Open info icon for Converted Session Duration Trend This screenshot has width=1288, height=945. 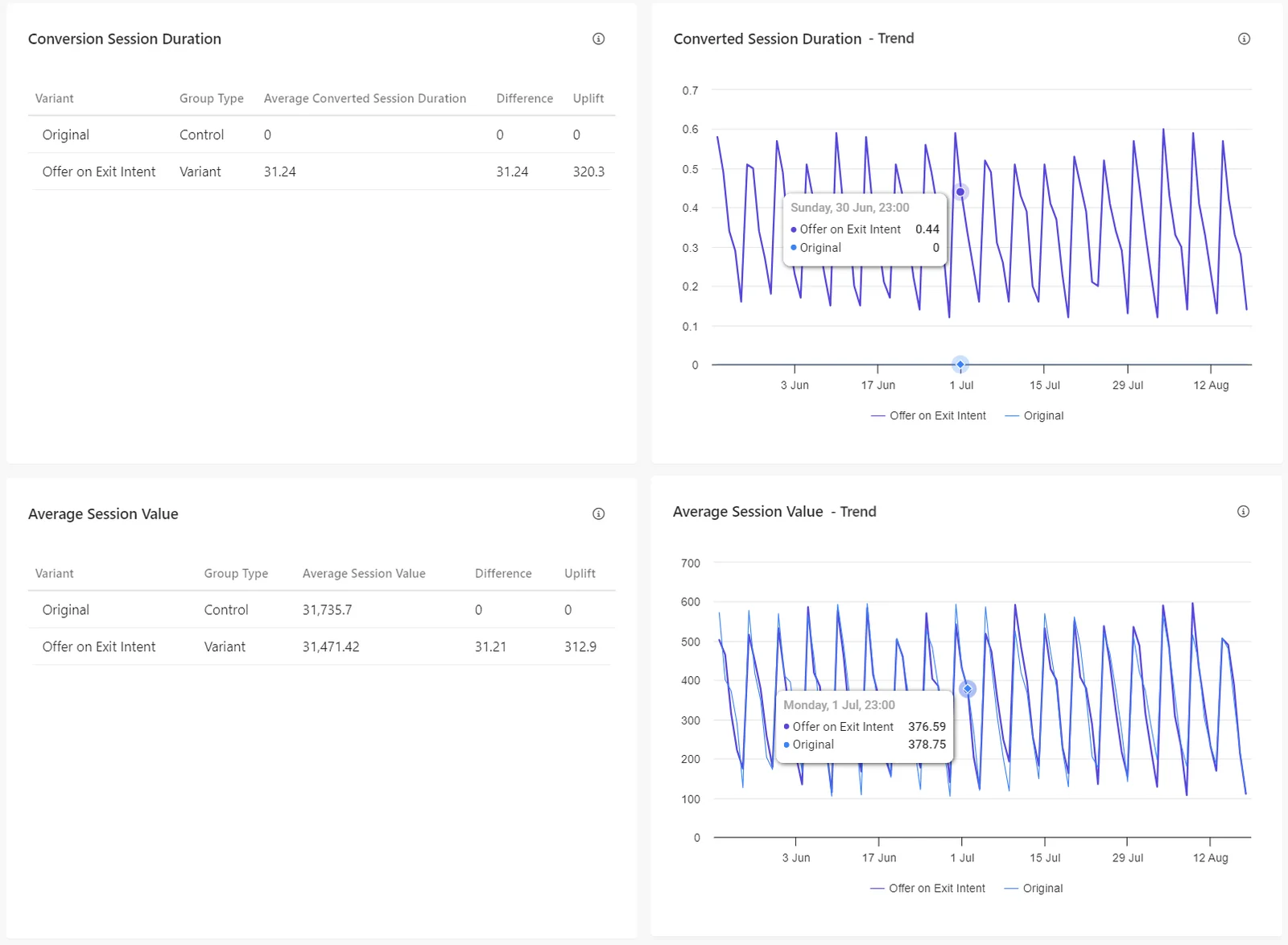click(1244, 39)
